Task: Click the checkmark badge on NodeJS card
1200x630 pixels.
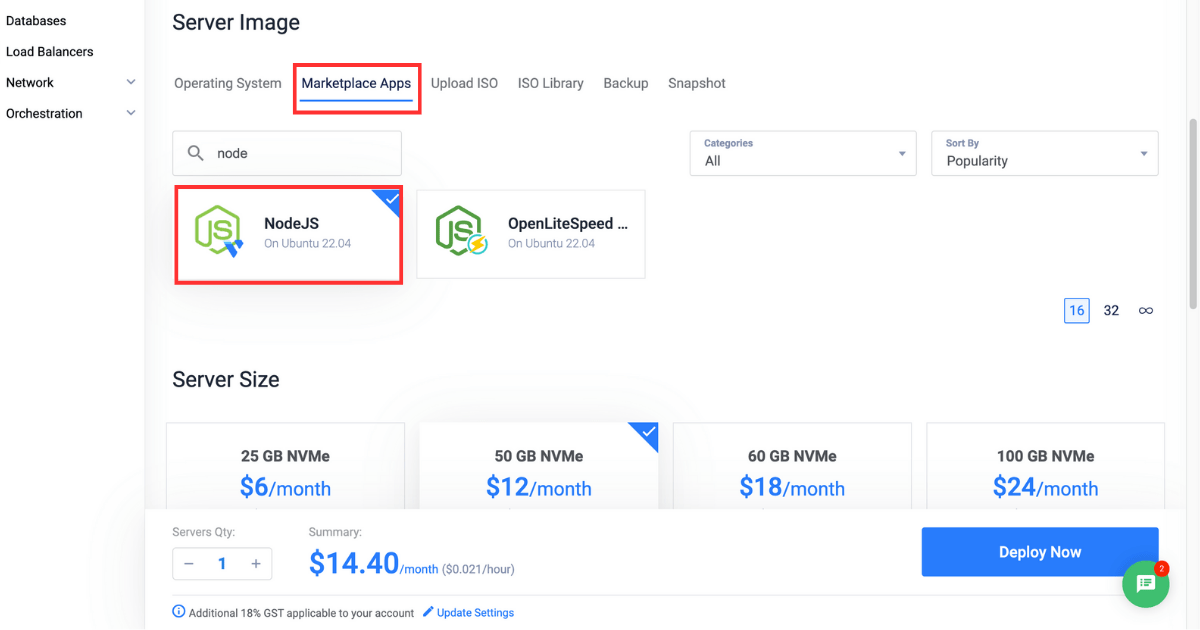Action: pos(390,199)
